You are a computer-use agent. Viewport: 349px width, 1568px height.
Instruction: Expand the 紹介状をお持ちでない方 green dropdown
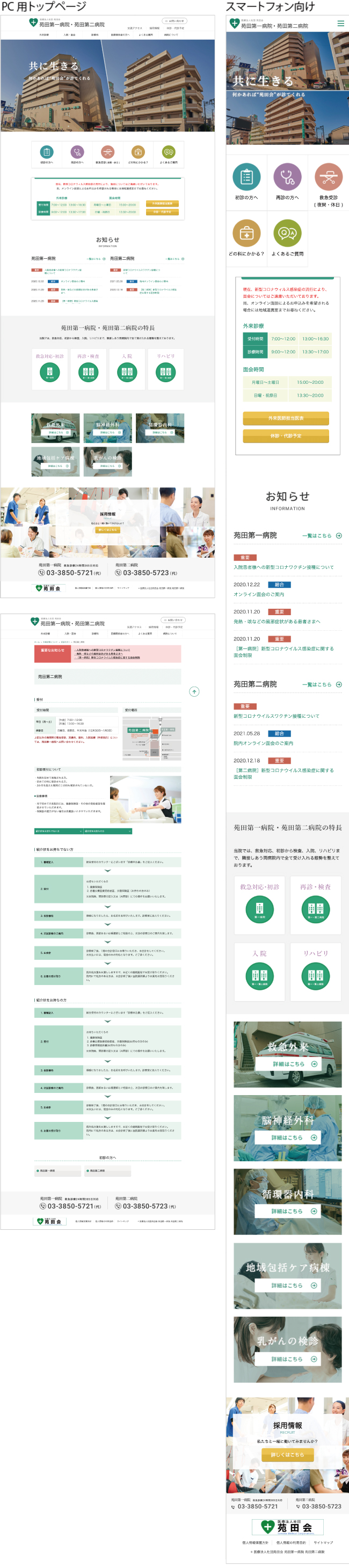click(x=59, y=831)
